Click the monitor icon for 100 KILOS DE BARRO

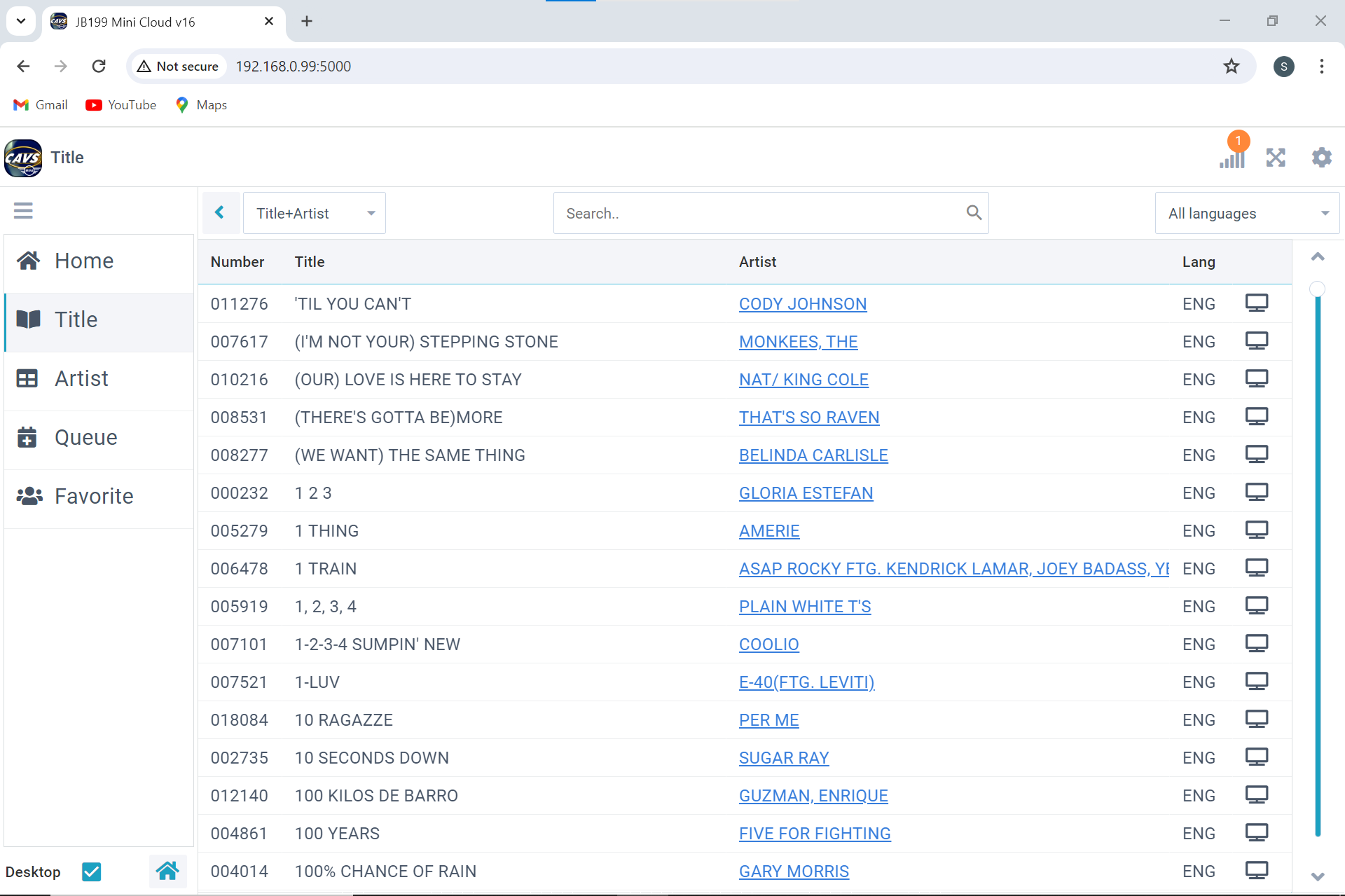tap(1256, 795)
